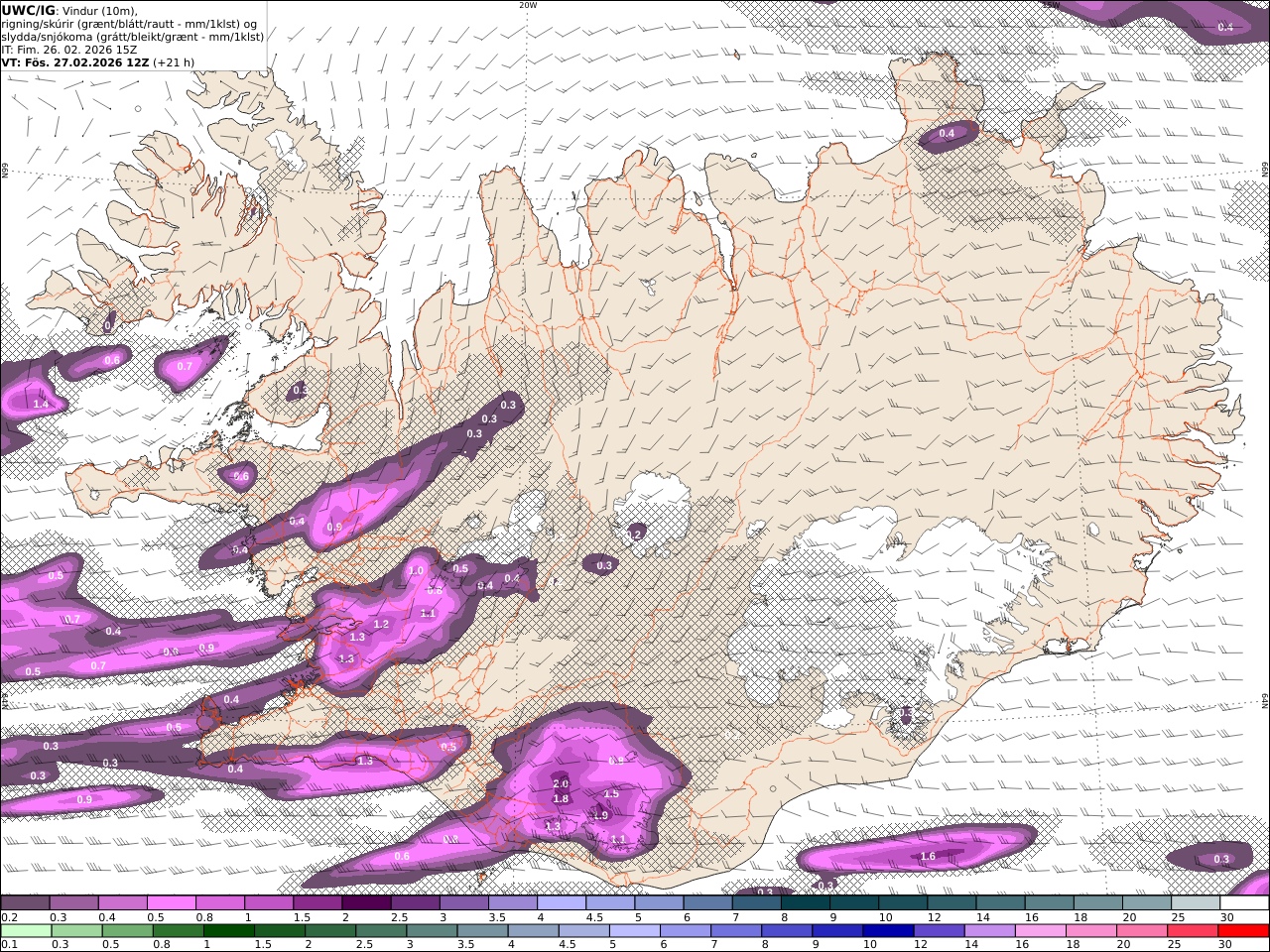Image resolution: width=1270 pixels, height=952 pixels.
Task: Pick the deep blue lower swatch between 10 and 12
Action: [888, 931]
